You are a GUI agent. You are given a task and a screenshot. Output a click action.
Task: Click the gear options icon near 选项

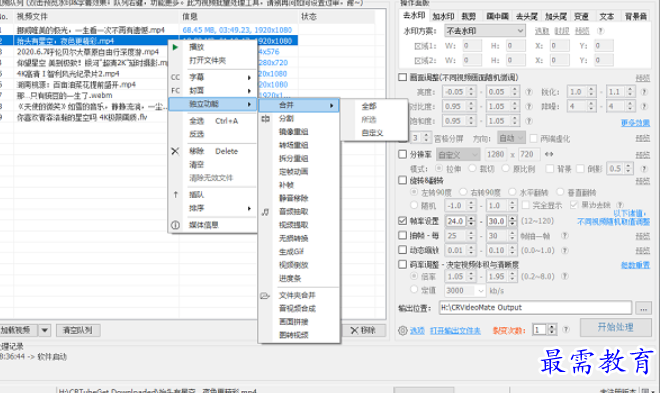[x=403, y=331]
